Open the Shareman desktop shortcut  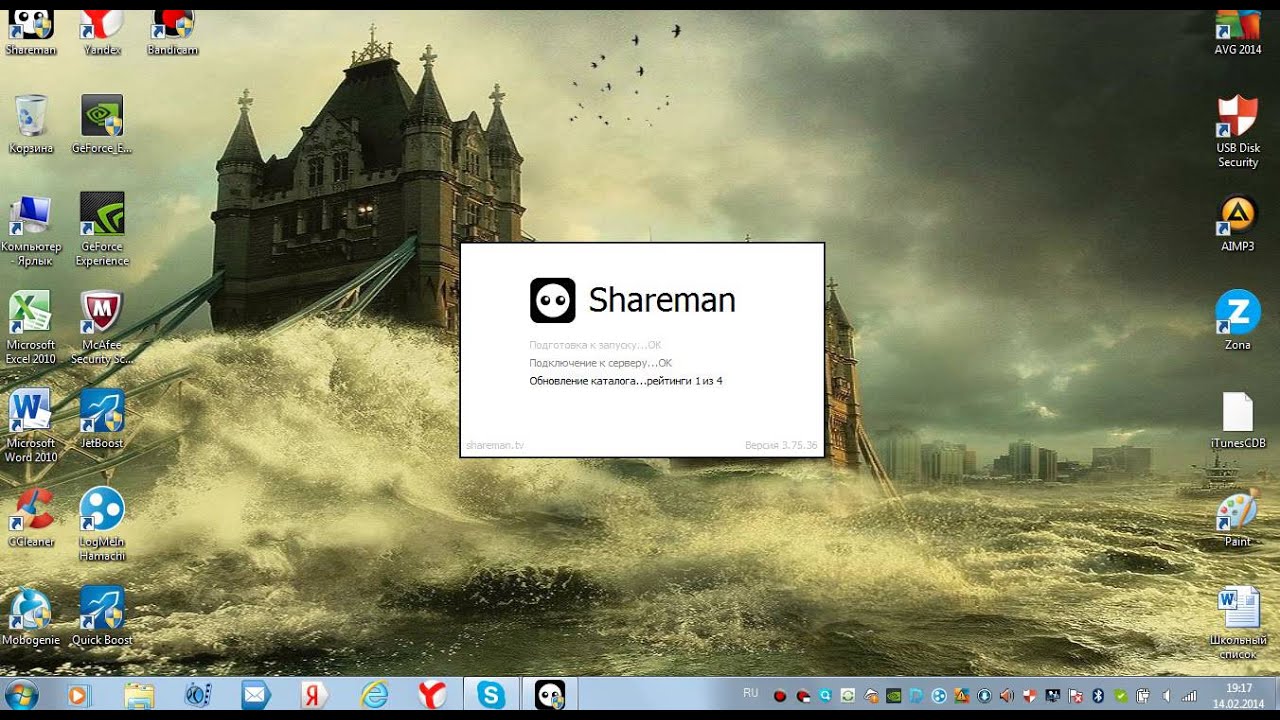pyautogui.click(x=31, y=30)
